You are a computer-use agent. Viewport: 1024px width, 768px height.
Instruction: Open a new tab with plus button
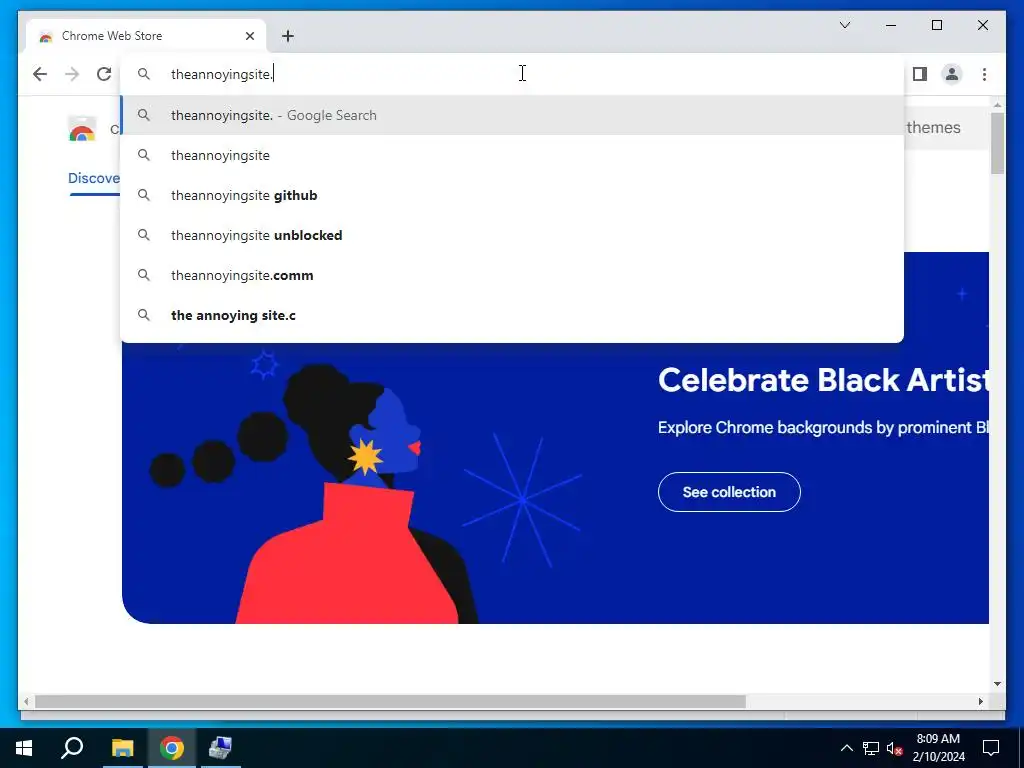coord(288,36)
